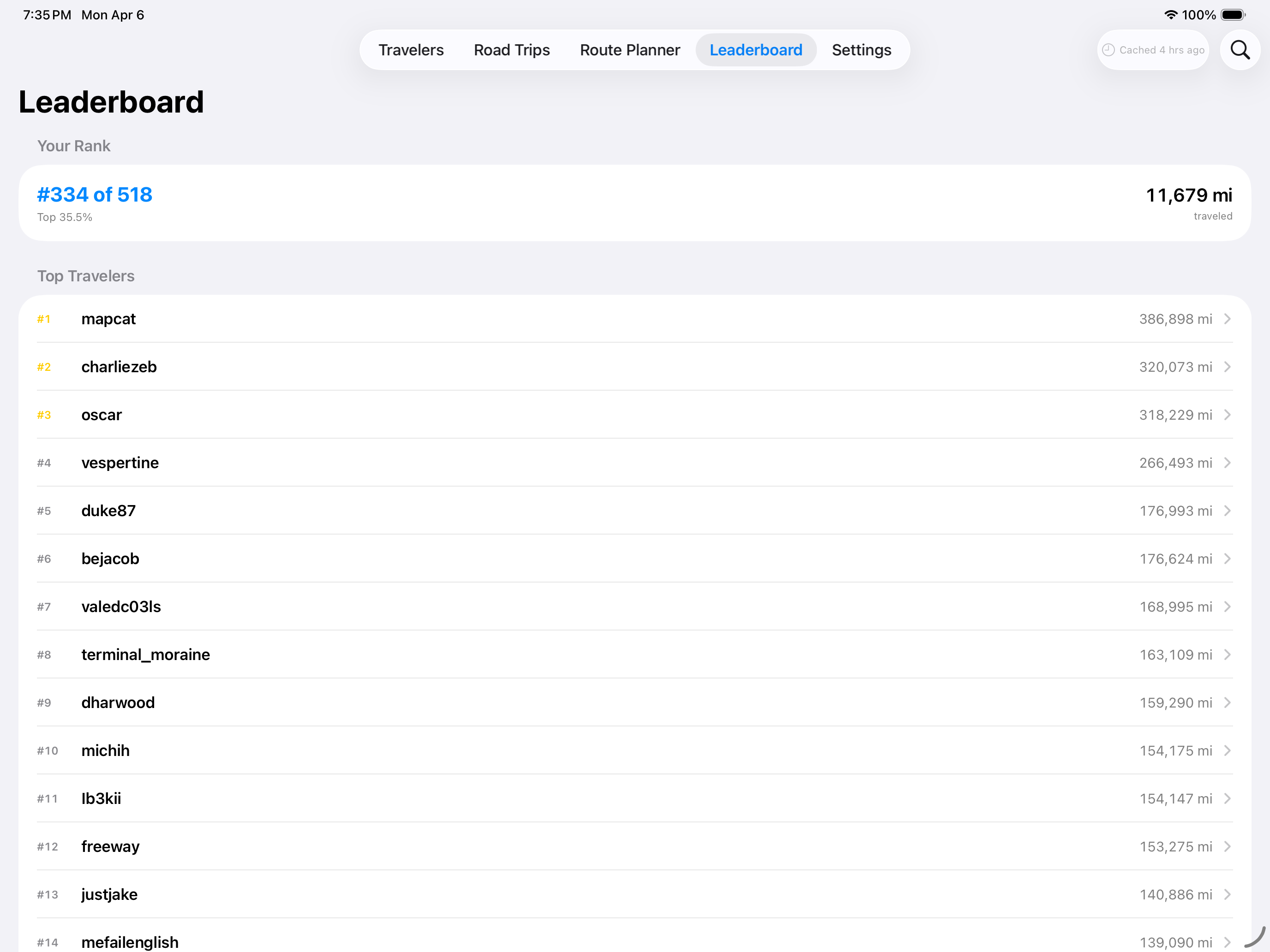The height and width of the screenshot is (952, 1270).
Task: Tap the 140,886 mi distance value
Action: (x=1176, y=895)
